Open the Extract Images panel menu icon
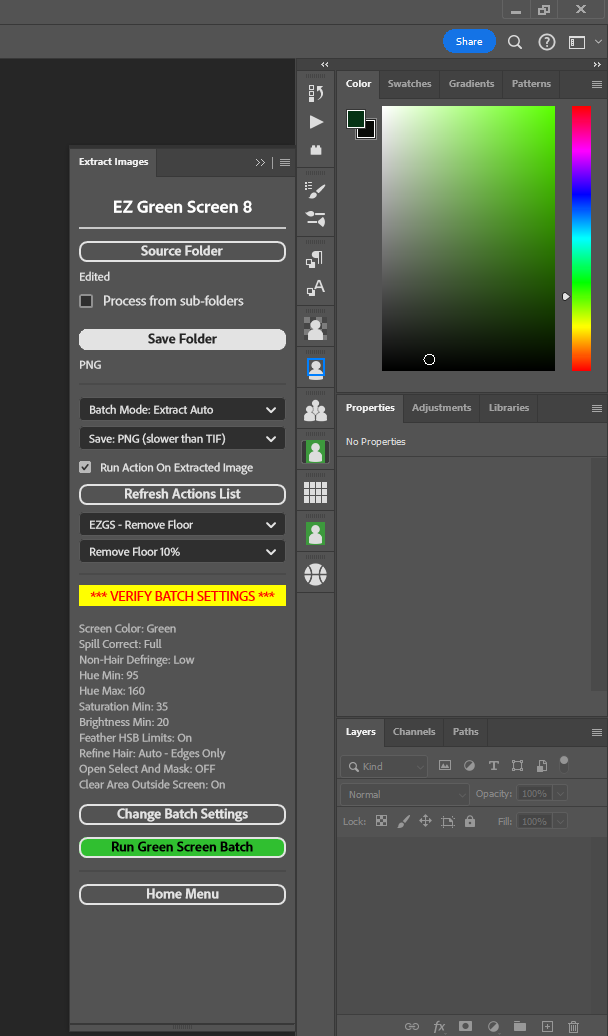608x1036 pixels. 285,163
